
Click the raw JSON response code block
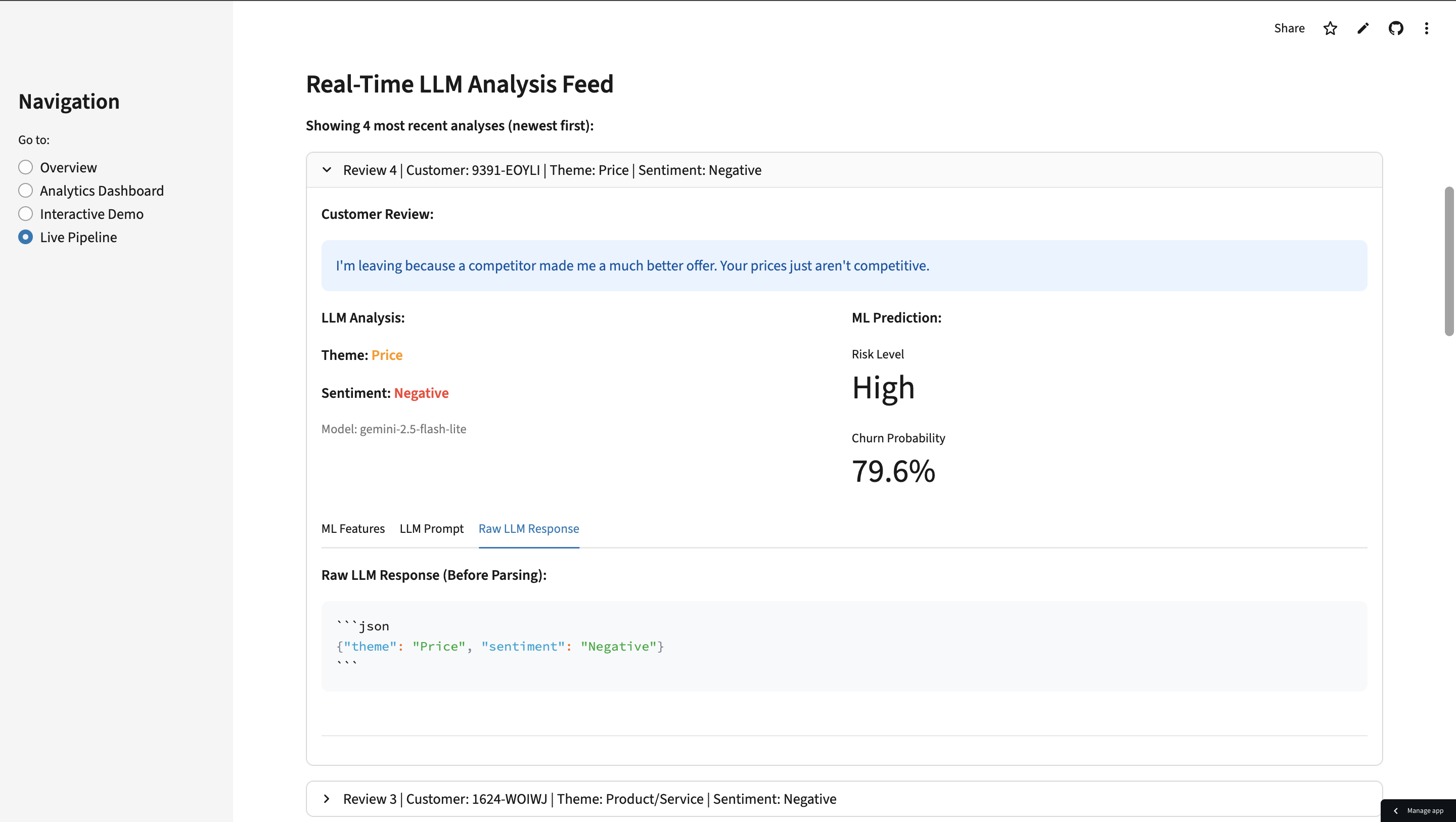point(843,646)
